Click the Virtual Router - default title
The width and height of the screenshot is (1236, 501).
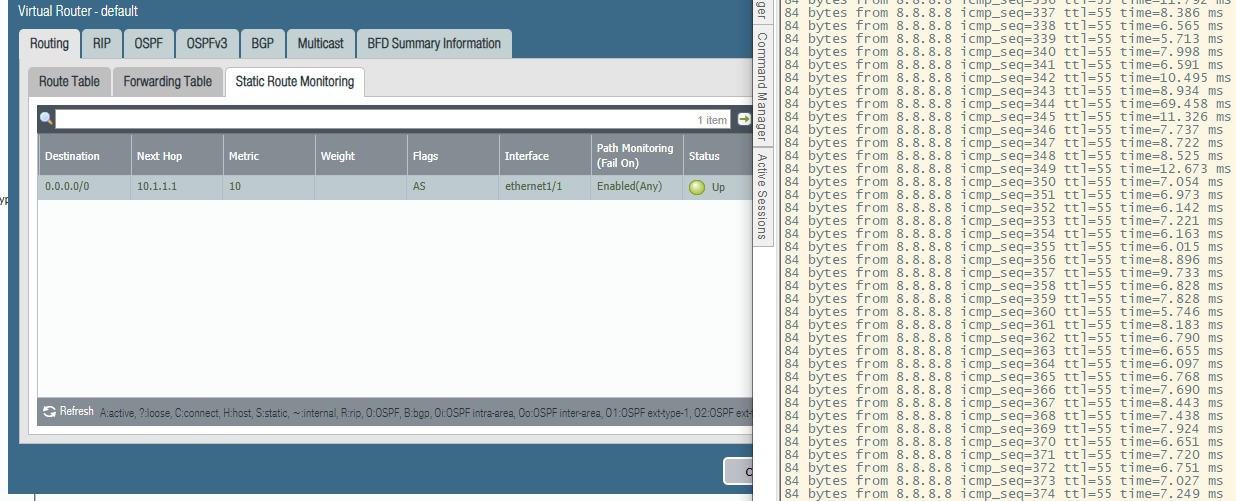[78, 11]
